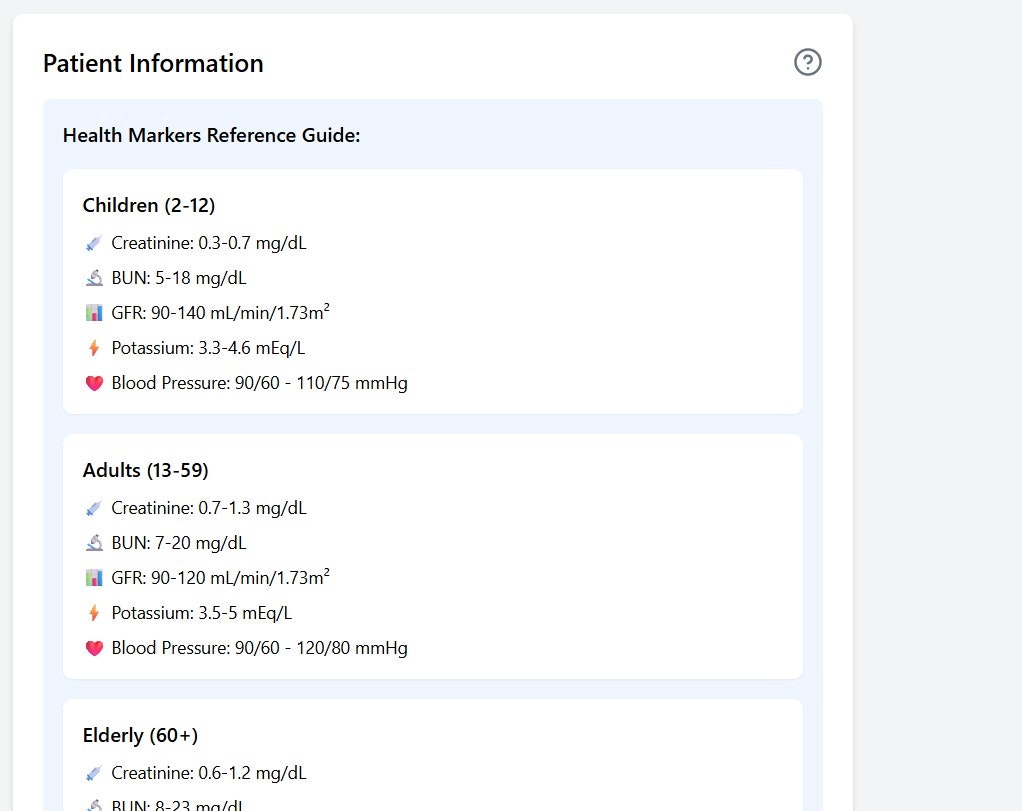Viewport: 1022px width, 811px height.
Task: Select text Creatinine: 0.7-1.3 mg/dL
Action: pyautogui.click(x=209, y=508)
